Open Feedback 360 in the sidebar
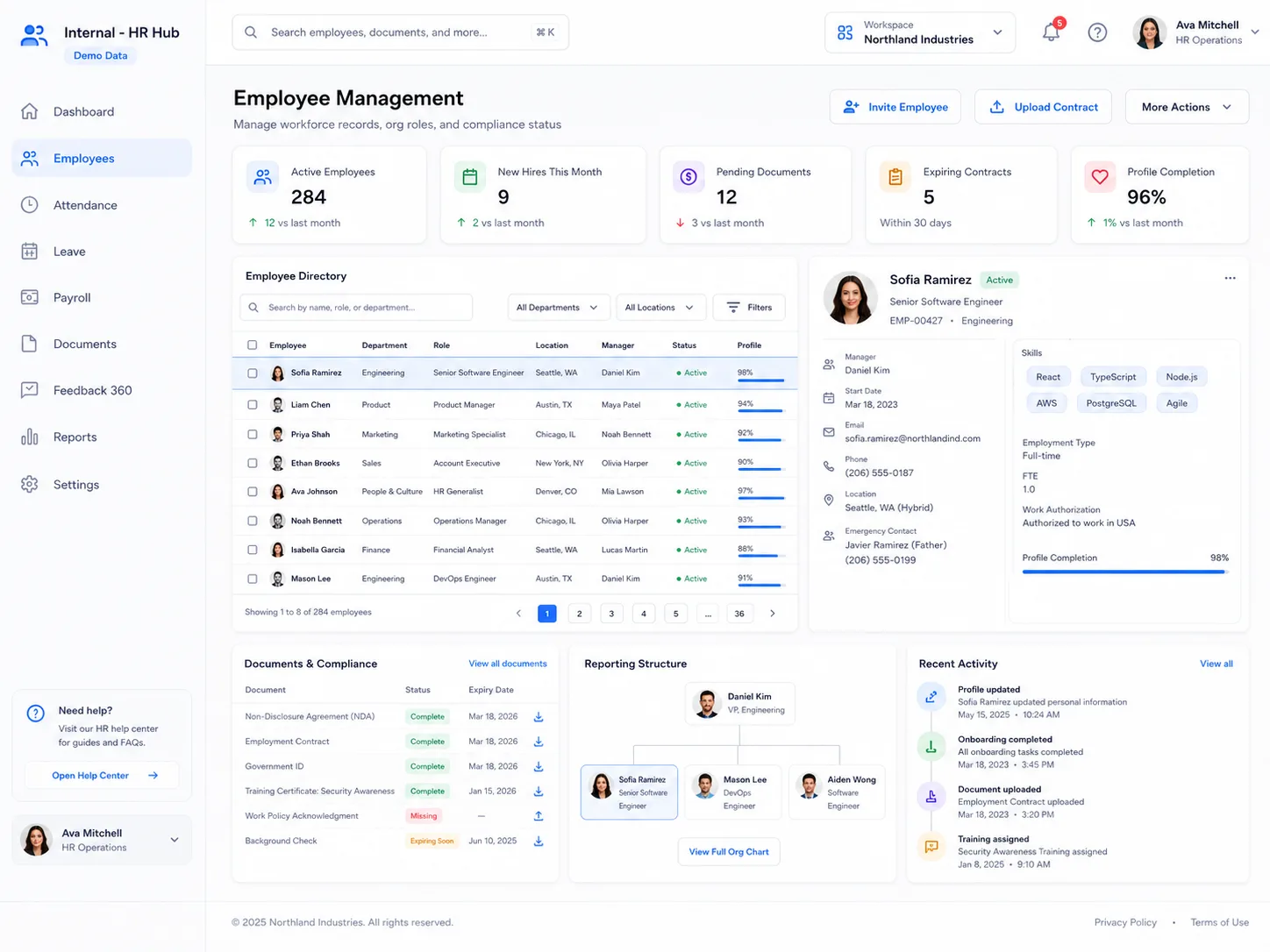The image size is (1270, 952). point(102,391)
